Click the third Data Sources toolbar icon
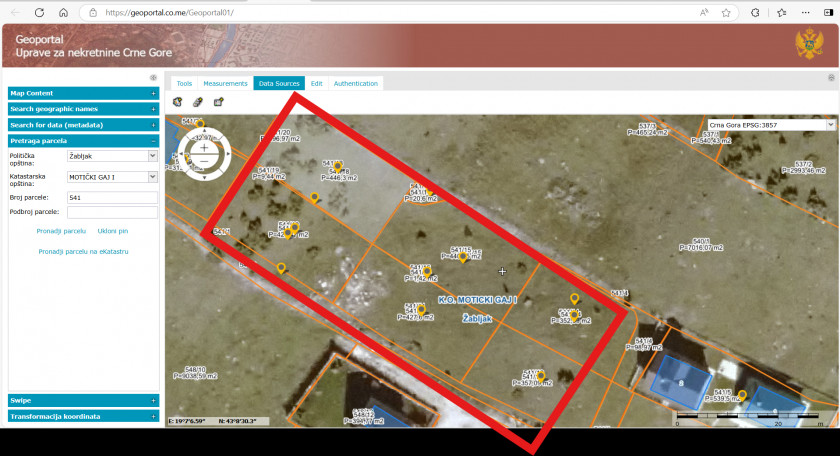This screenshot has width=840, height=456. click(x=218, y=101)
